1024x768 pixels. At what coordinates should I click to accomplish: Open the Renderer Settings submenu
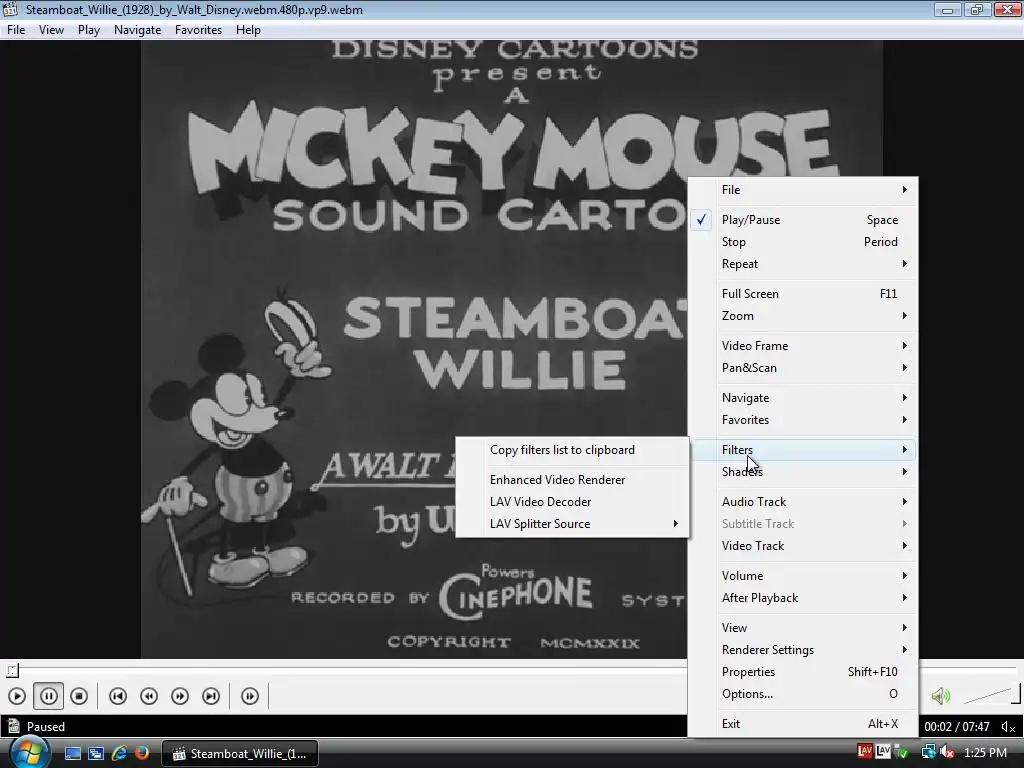(803, 650)
